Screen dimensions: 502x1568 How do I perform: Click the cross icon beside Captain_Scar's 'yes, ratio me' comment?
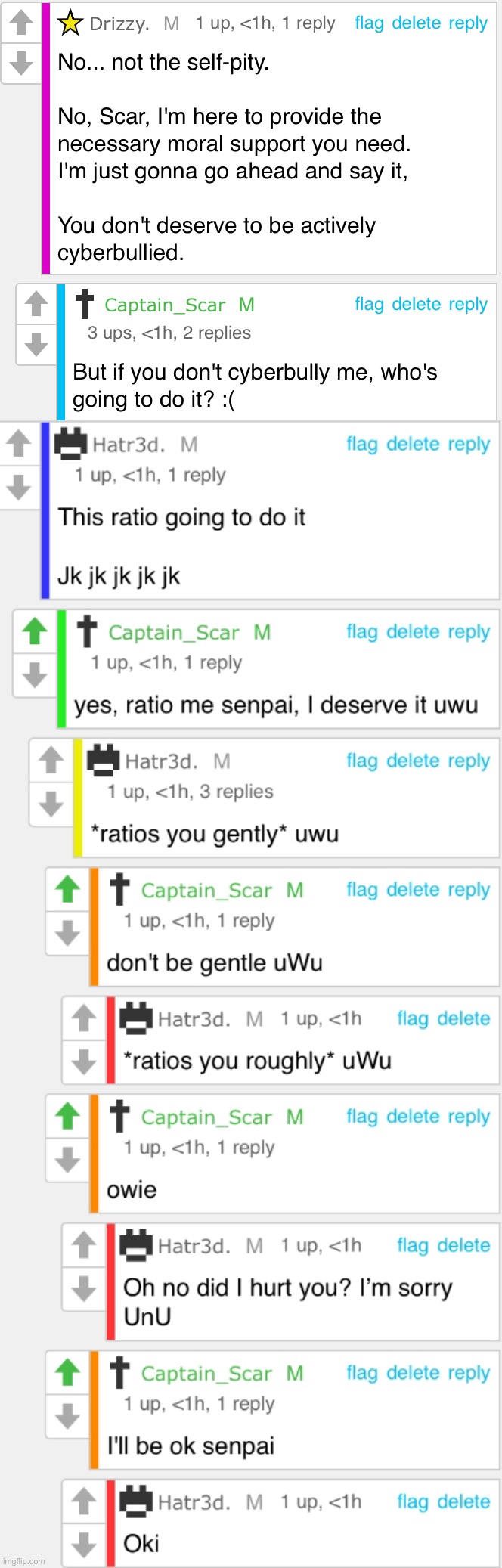point(87,631)
